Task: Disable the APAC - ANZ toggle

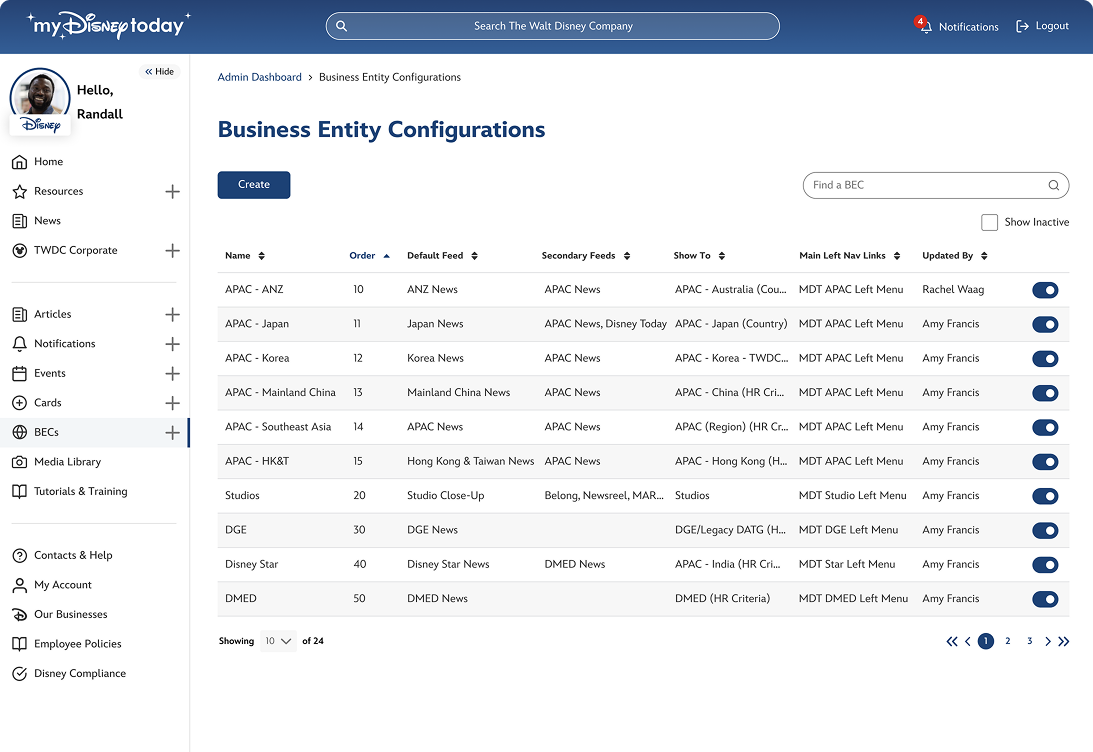Action: tap(1044, 290)
